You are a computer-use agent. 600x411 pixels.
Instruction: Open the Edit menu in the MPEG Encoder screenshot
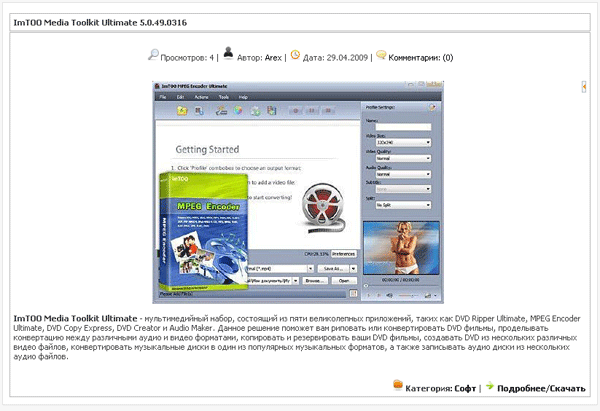pos(180,97)
